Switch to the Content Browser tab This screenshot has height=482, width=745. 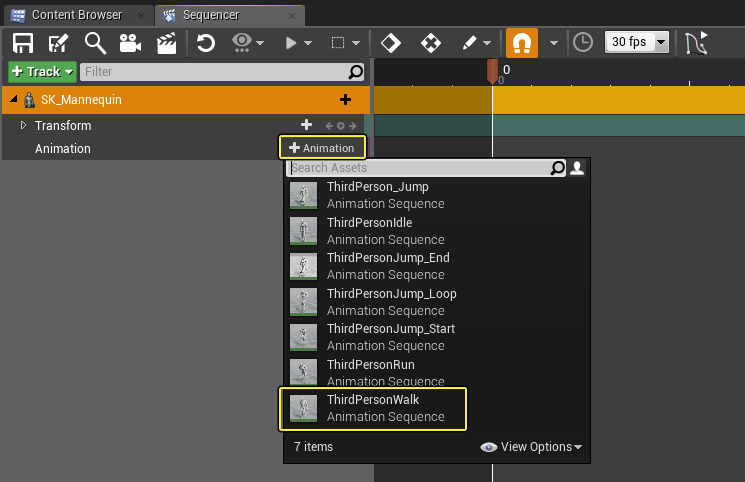77,15
